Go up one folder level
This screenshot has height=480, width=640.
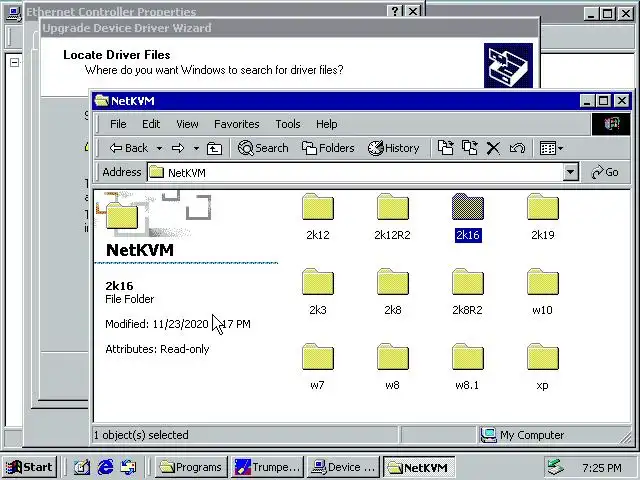[214, 148]
